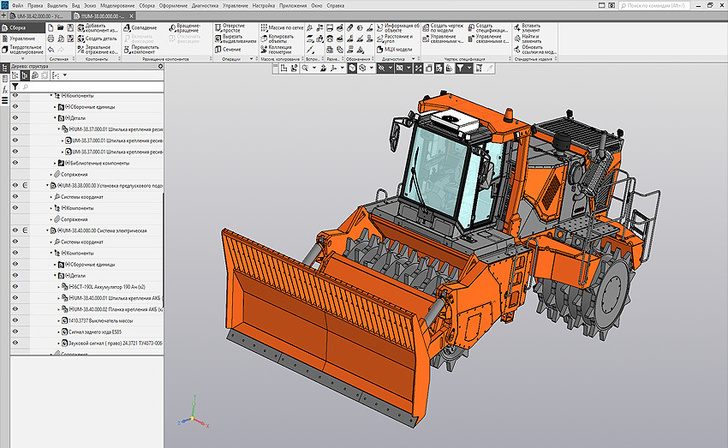Viewport: 728px width, 448px height.
Task: Click МЦХ модели tool
Action: point(395,49)
